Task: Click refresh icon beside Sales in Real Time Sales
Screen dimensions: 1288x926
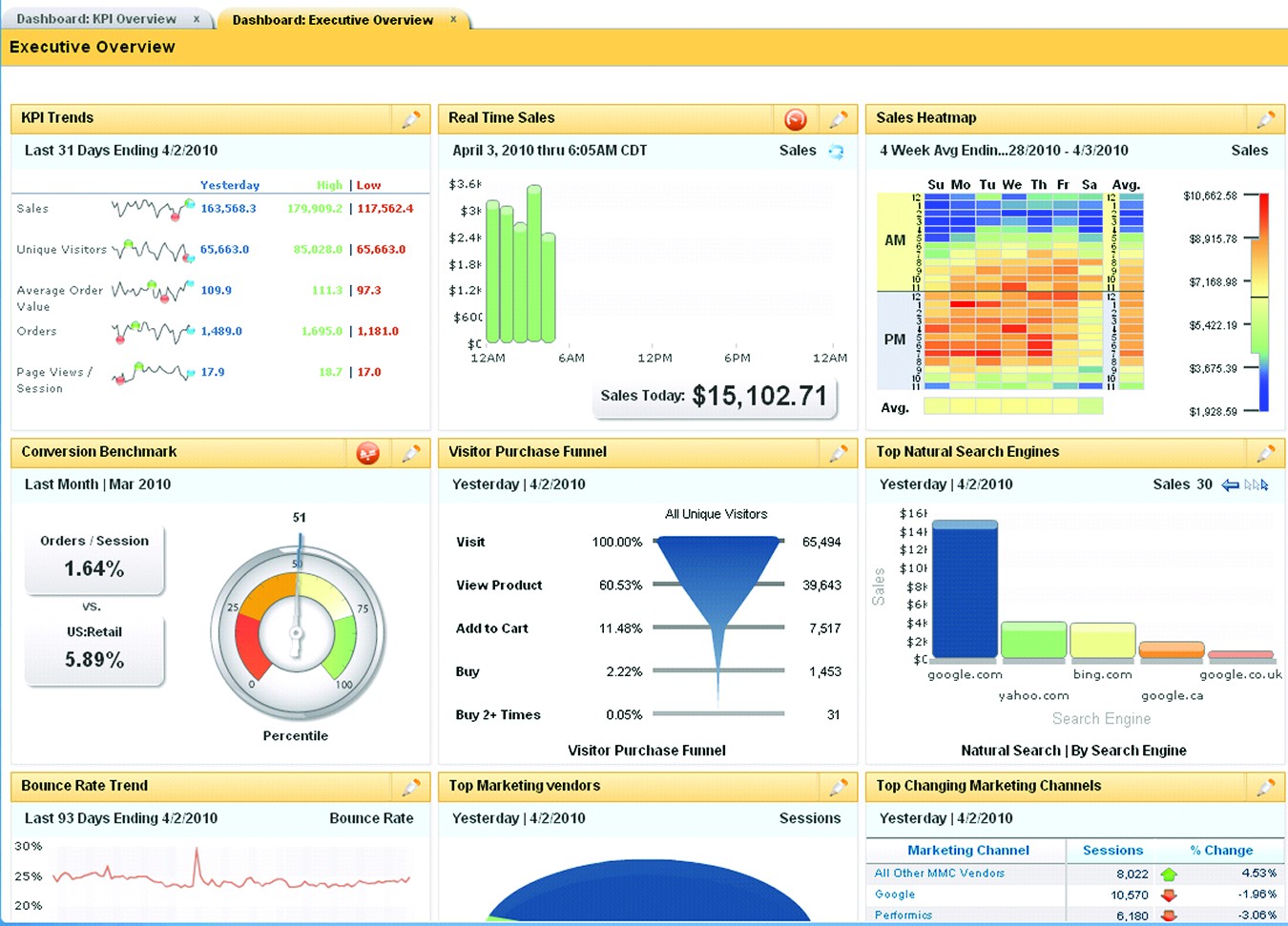Action: [836, 152]
